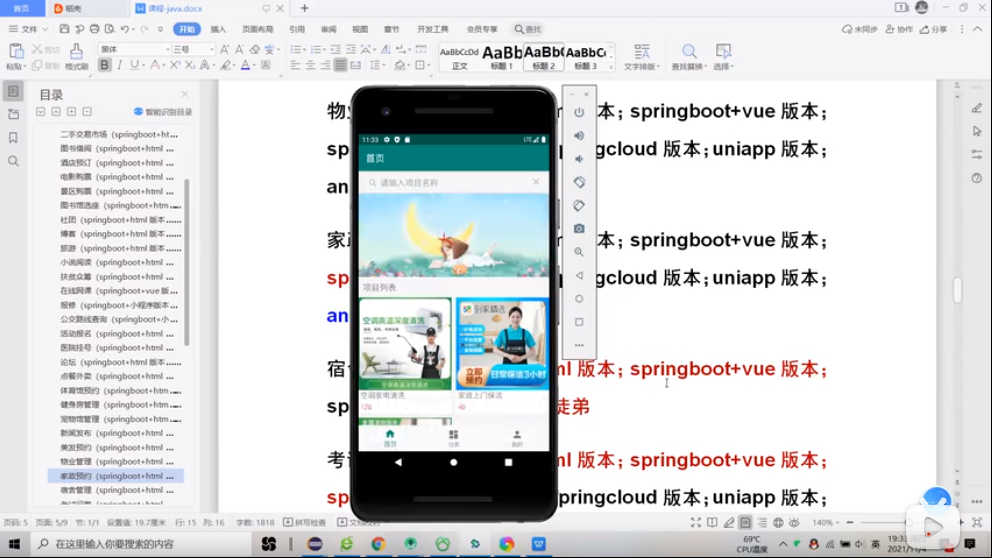This screenshot has width=992, height=558.
Task: Click the 协作 (Collaborate) button
Action: [899, 29]
